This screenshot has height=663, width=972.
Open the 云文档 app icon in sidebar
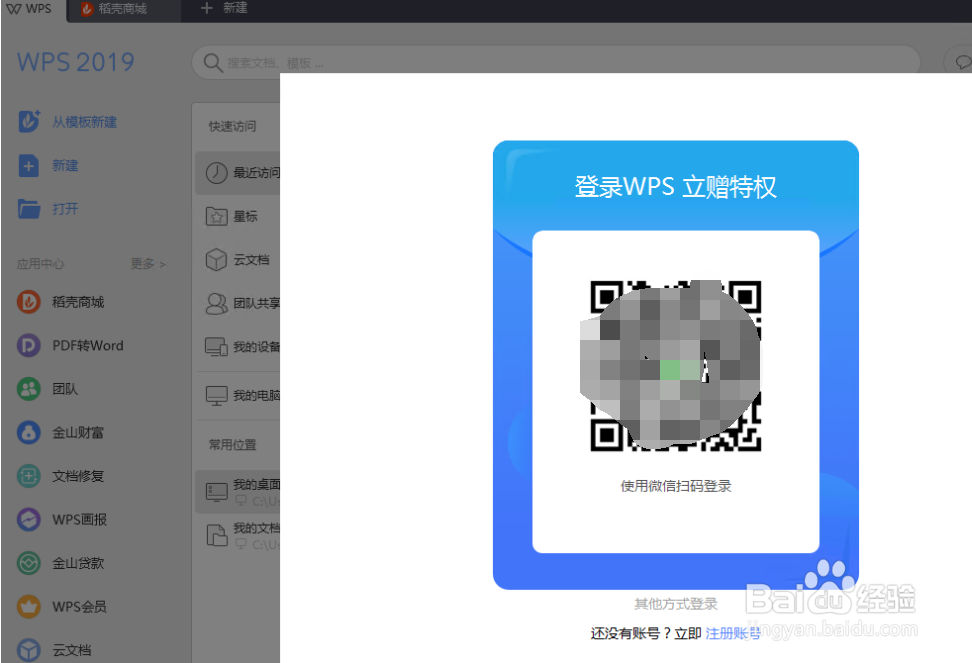click(x=29, y=650)
